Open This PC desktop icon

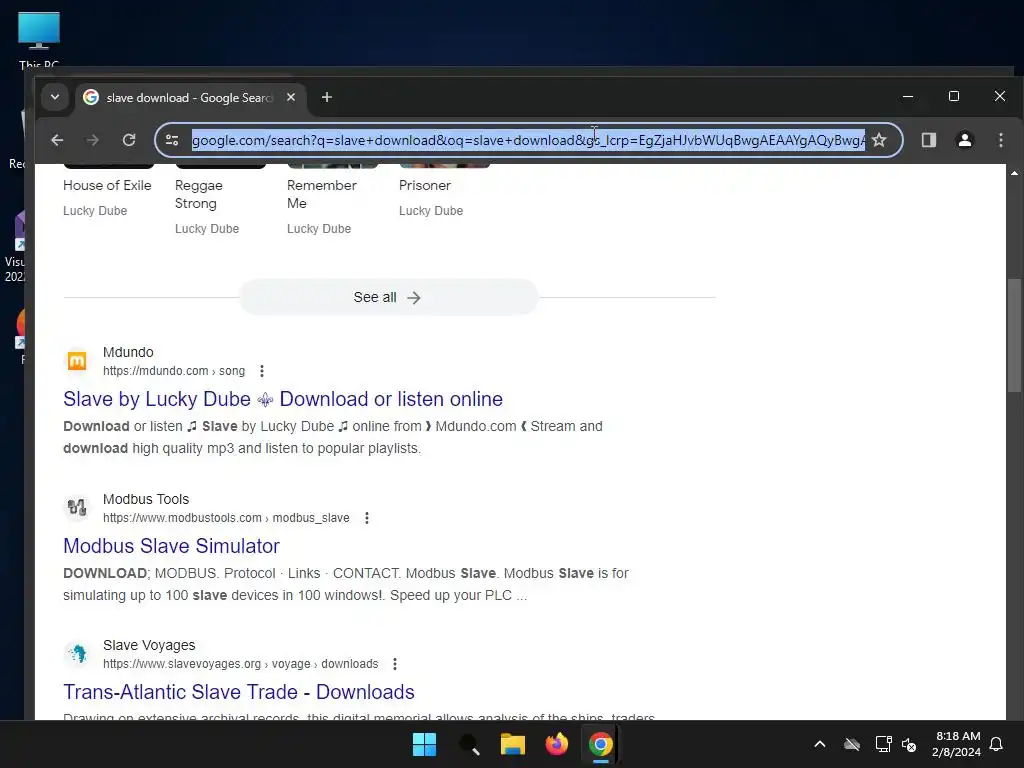click(x=39, y=40)
